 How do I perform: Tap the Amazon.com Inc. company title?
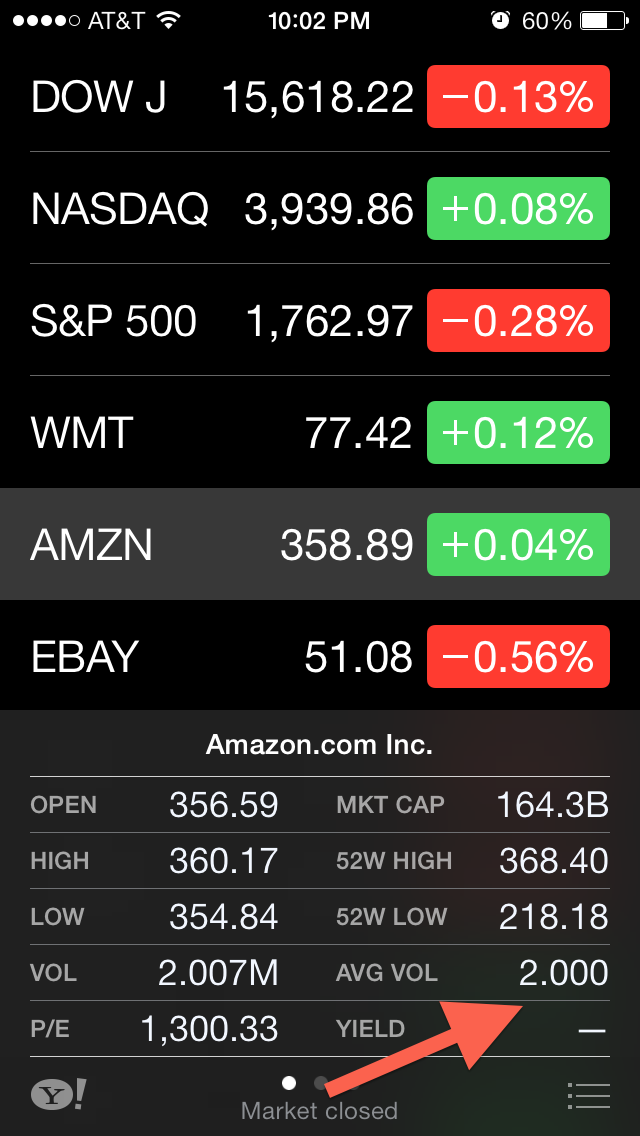click(319, 744)
